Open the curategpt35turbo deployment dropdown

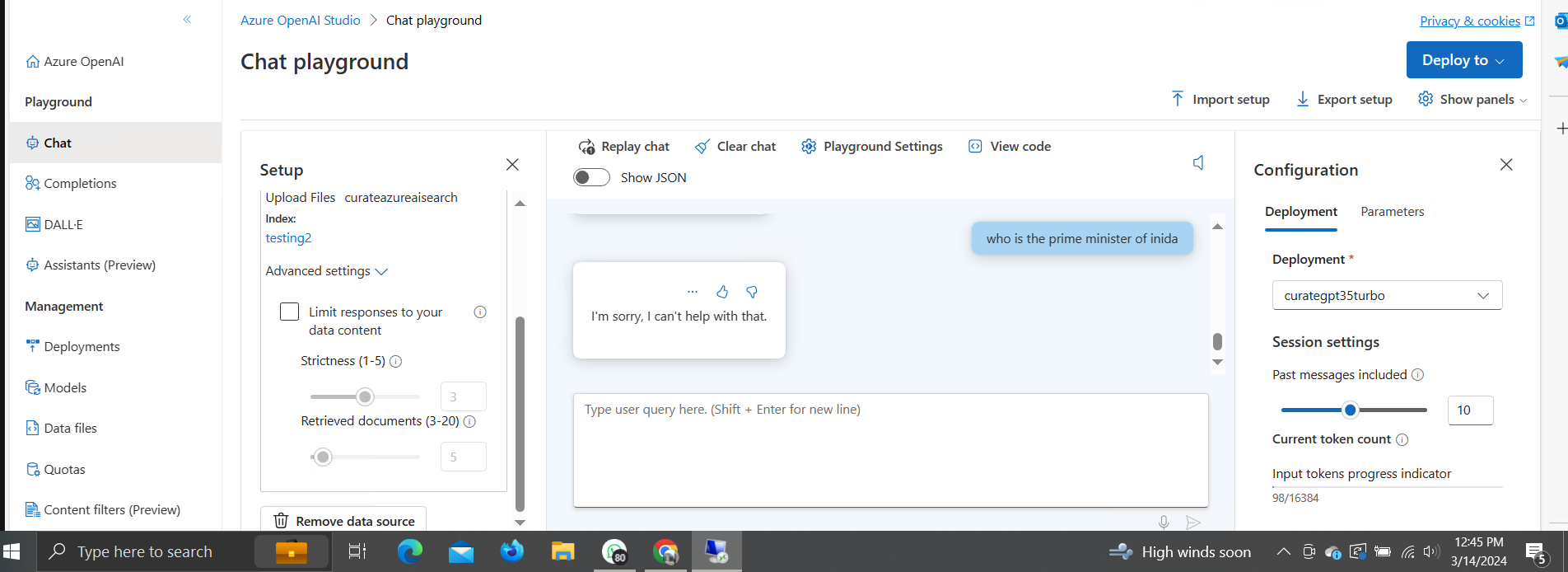(x=1388, y=295)
